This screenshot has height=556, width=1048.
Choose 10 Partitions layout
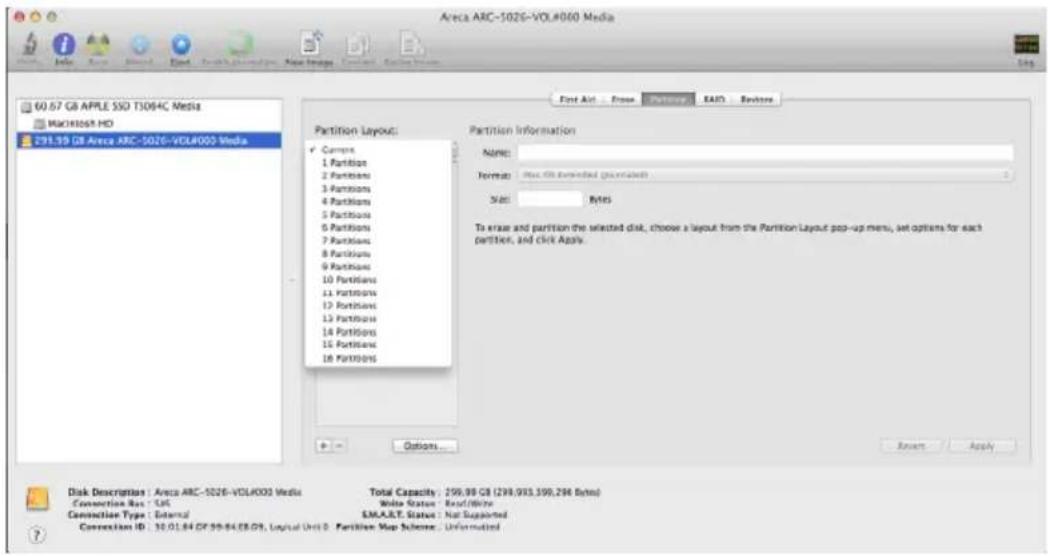(x=378, y=280)
